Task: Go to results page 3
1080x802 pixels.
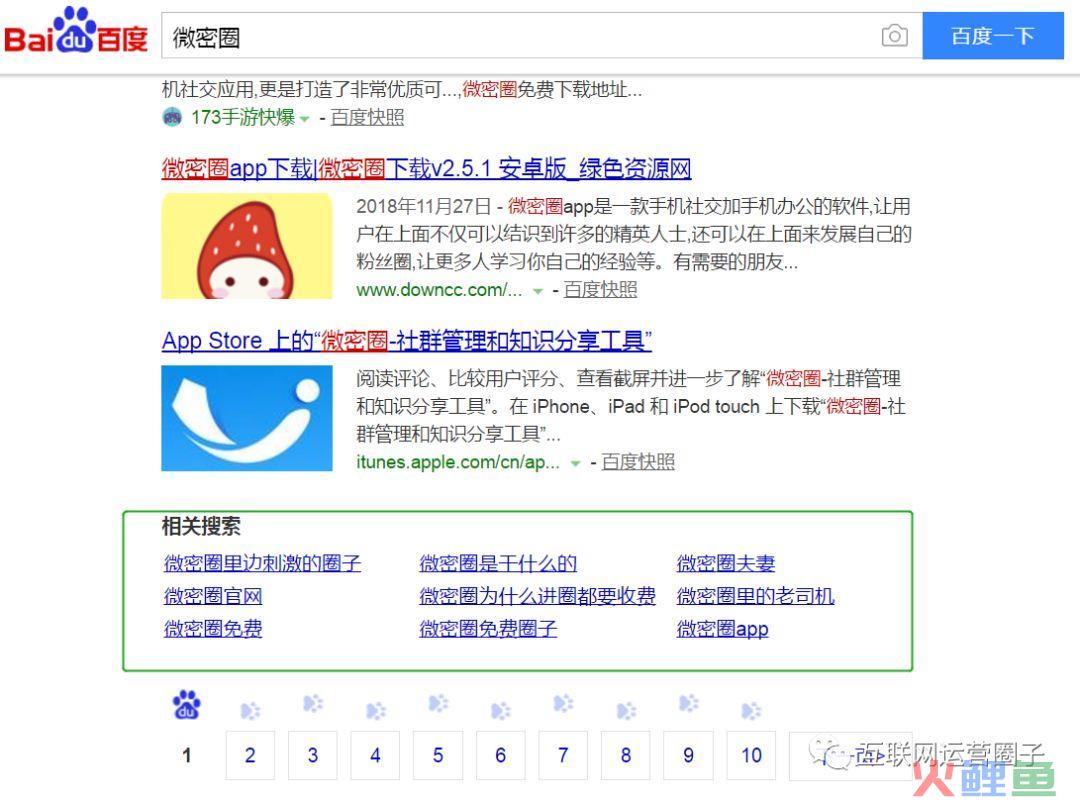Action: (313, 755)
